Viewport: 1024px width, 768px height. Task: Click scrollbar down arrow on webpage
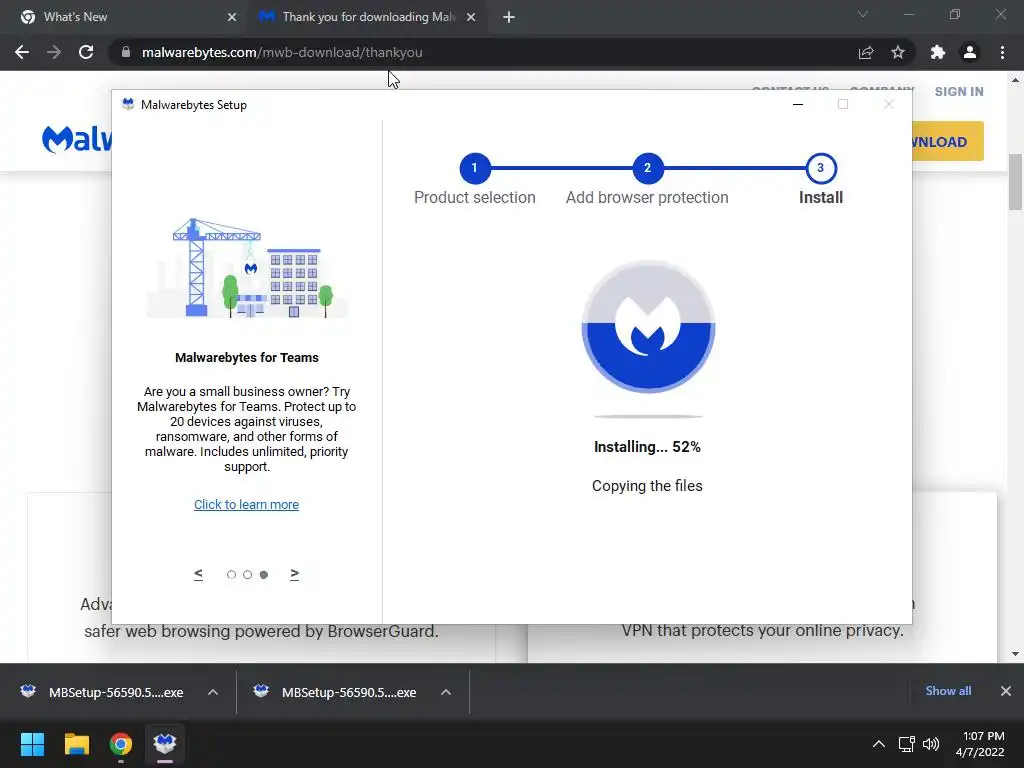point(1015,654)
